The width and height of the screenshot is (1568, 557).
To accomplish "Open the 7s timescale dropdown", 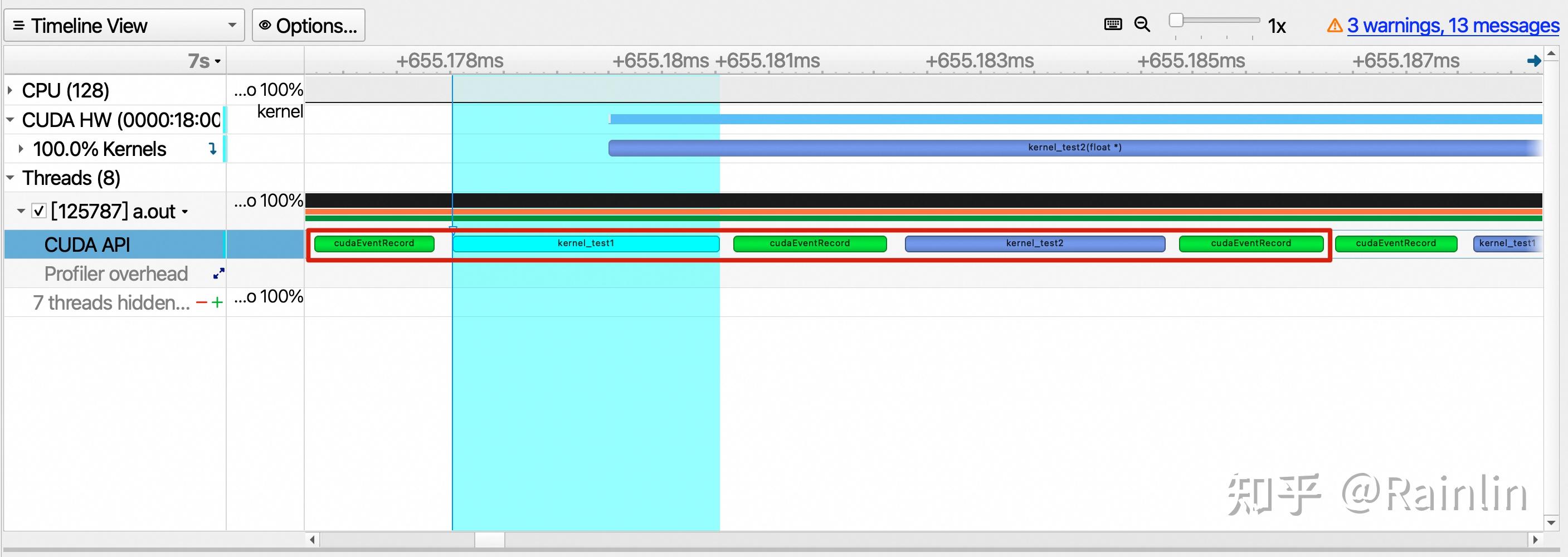I will 217,61.
